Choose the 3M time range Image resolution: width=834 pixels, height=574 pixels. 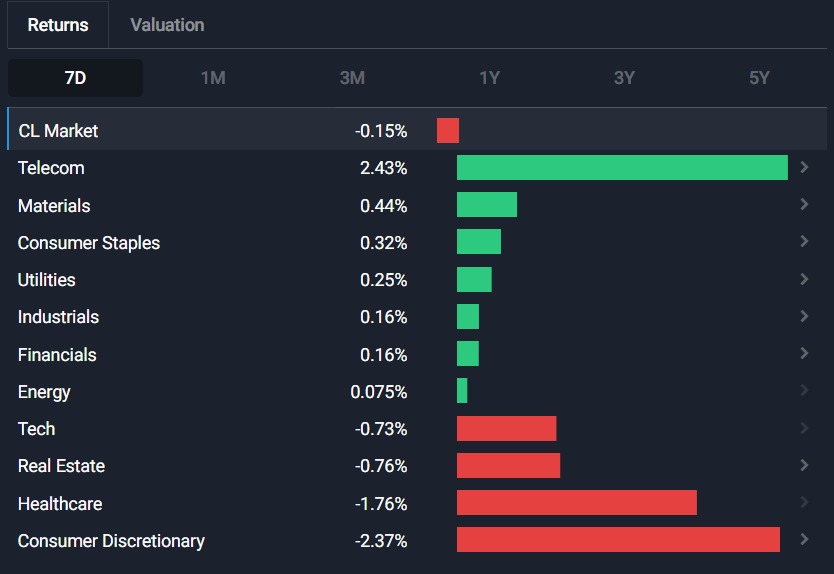click(352, 78)
